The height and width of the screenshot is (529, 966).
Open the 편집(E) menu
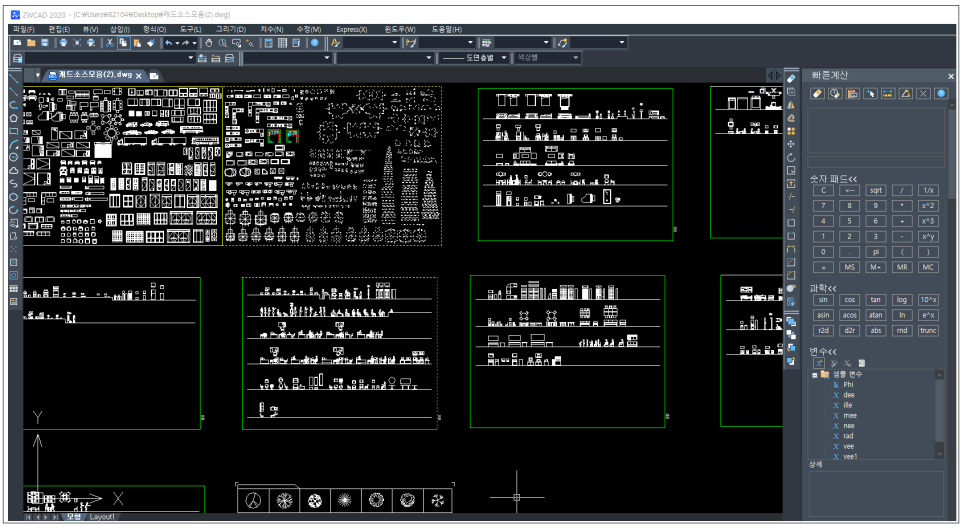pos(59,29)
